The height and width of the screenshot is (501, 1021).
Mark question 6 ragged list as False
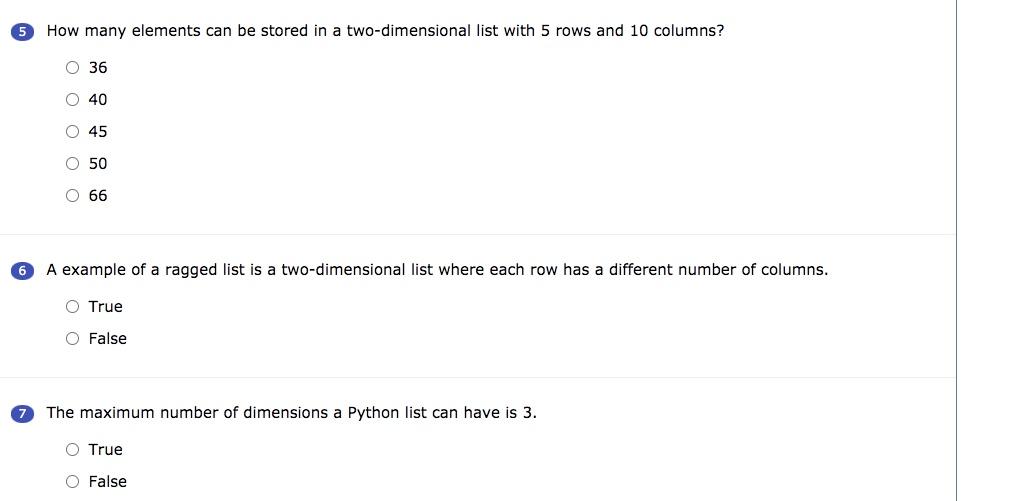coord(72,338)
